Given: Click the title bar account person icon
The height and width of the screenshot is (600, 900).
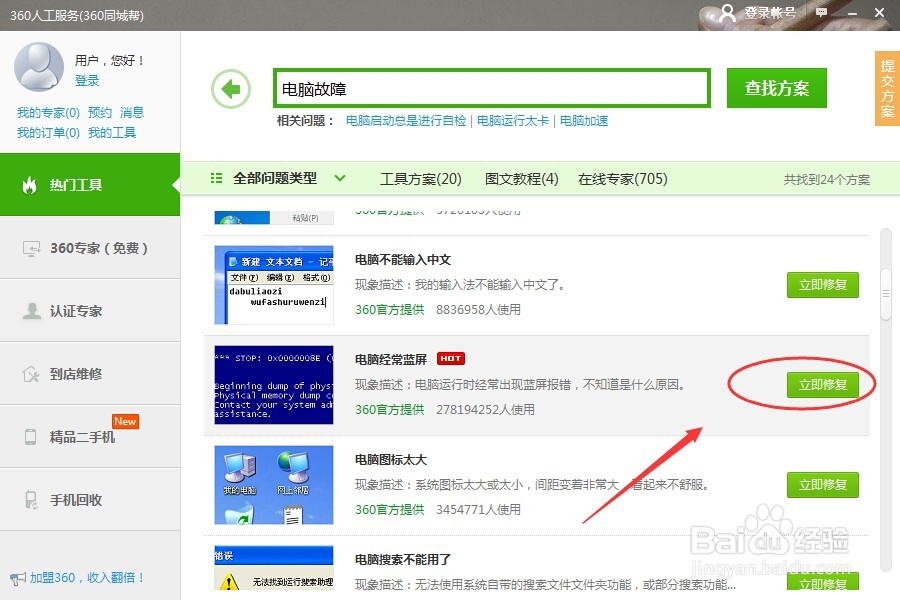Looking at the screenshot, I should tap(727, 13).
